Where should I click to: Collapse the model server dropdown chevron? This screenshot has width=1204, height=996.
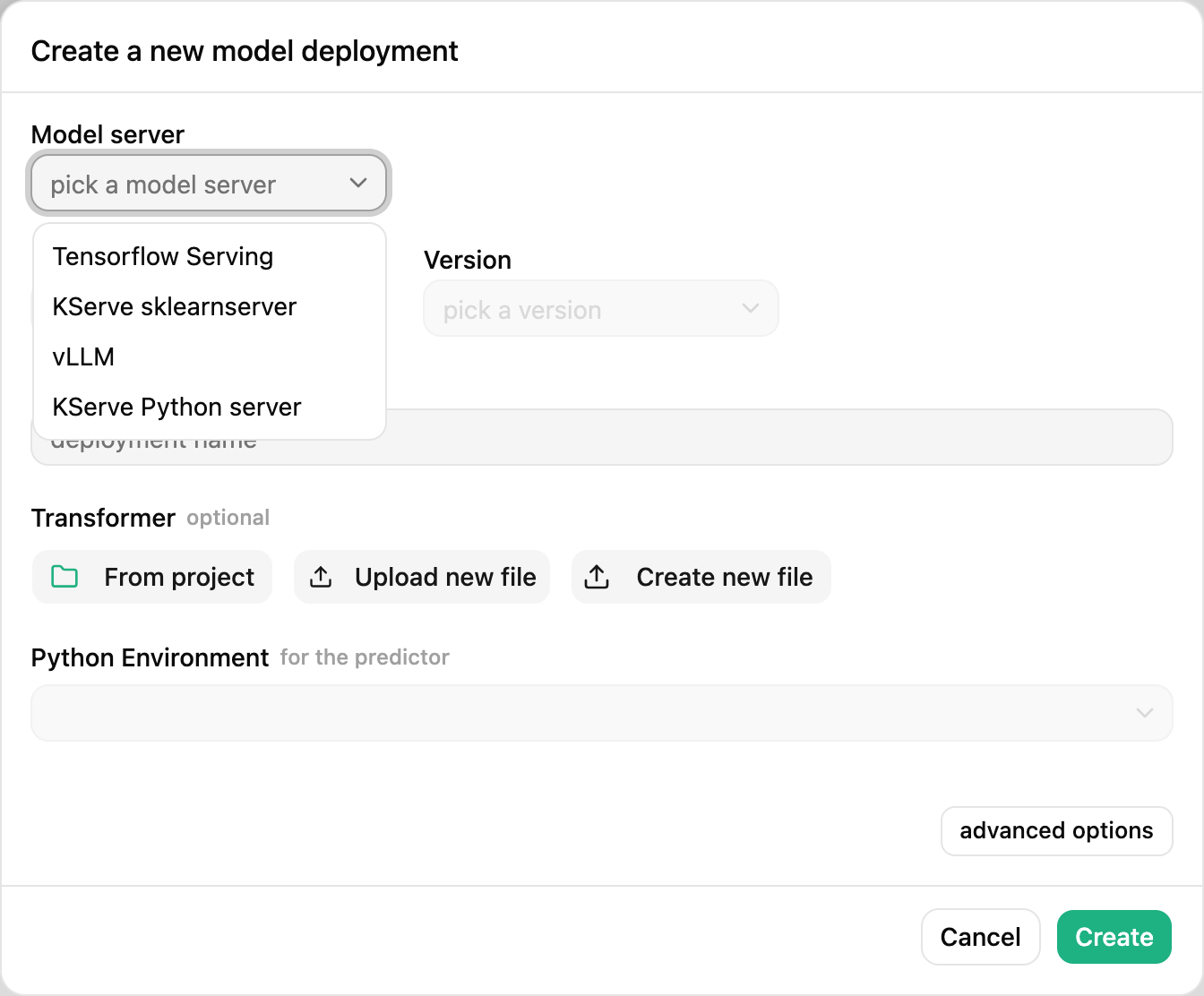tap(358, 184)
